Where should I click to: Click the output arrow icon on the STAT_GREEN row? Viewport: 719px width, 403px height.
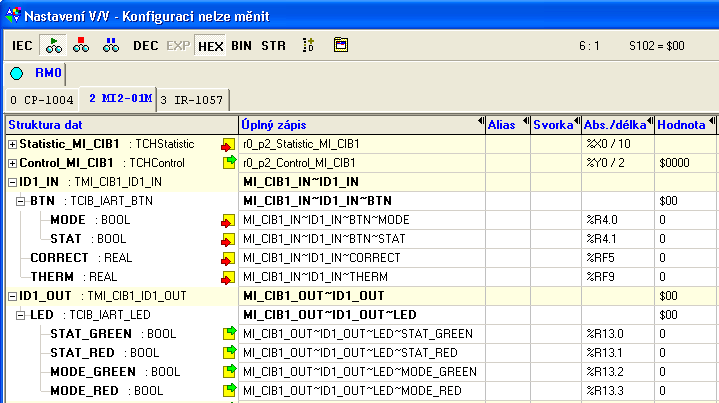point(229,333)
